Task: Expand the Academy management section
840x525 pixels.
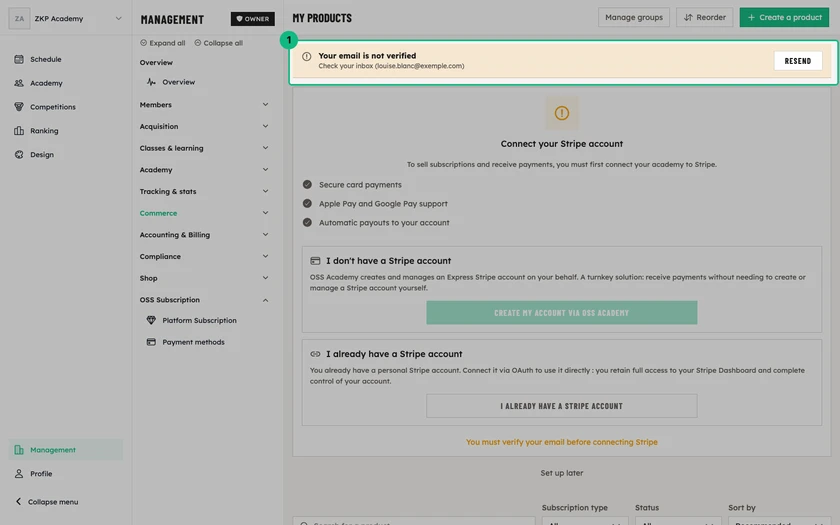Action: [204, 170]
